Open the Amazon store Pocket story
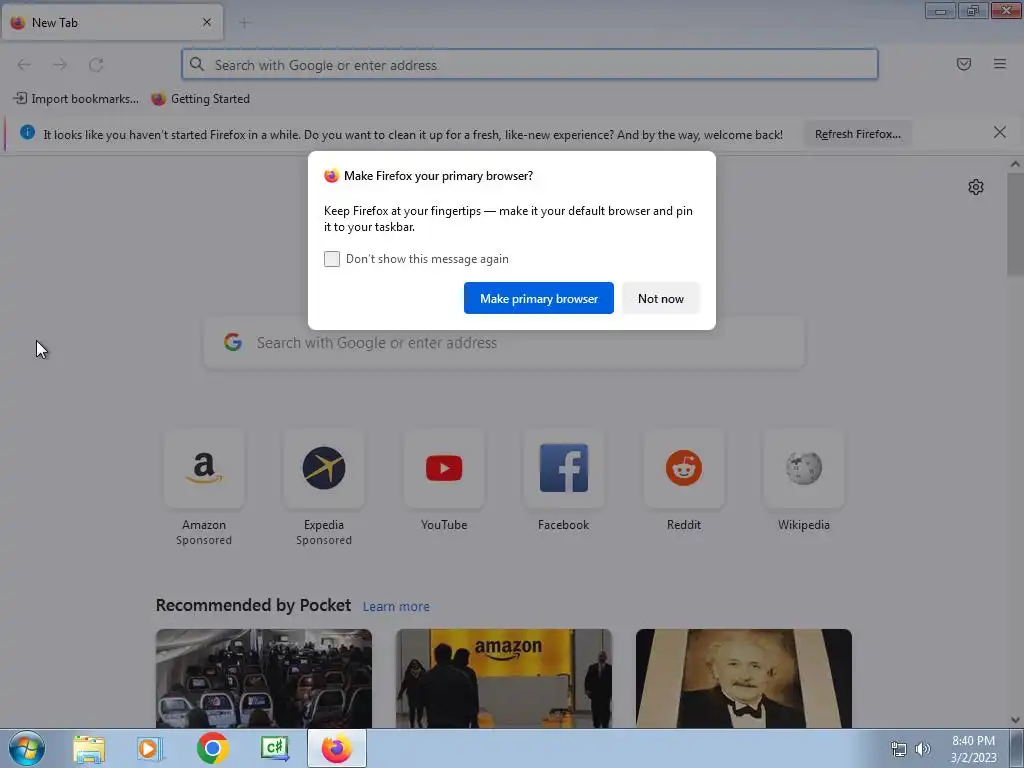 [504, 679]
